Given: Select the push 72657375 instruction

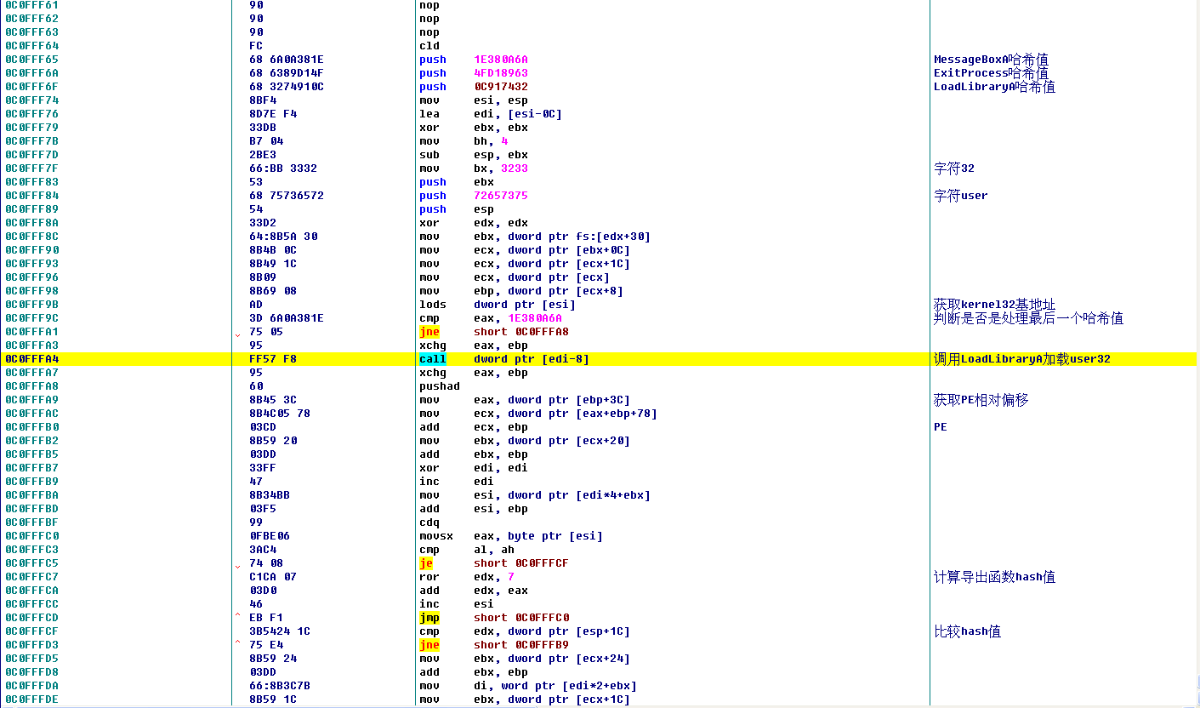Looking at the screenshot, I should [474, 196].
